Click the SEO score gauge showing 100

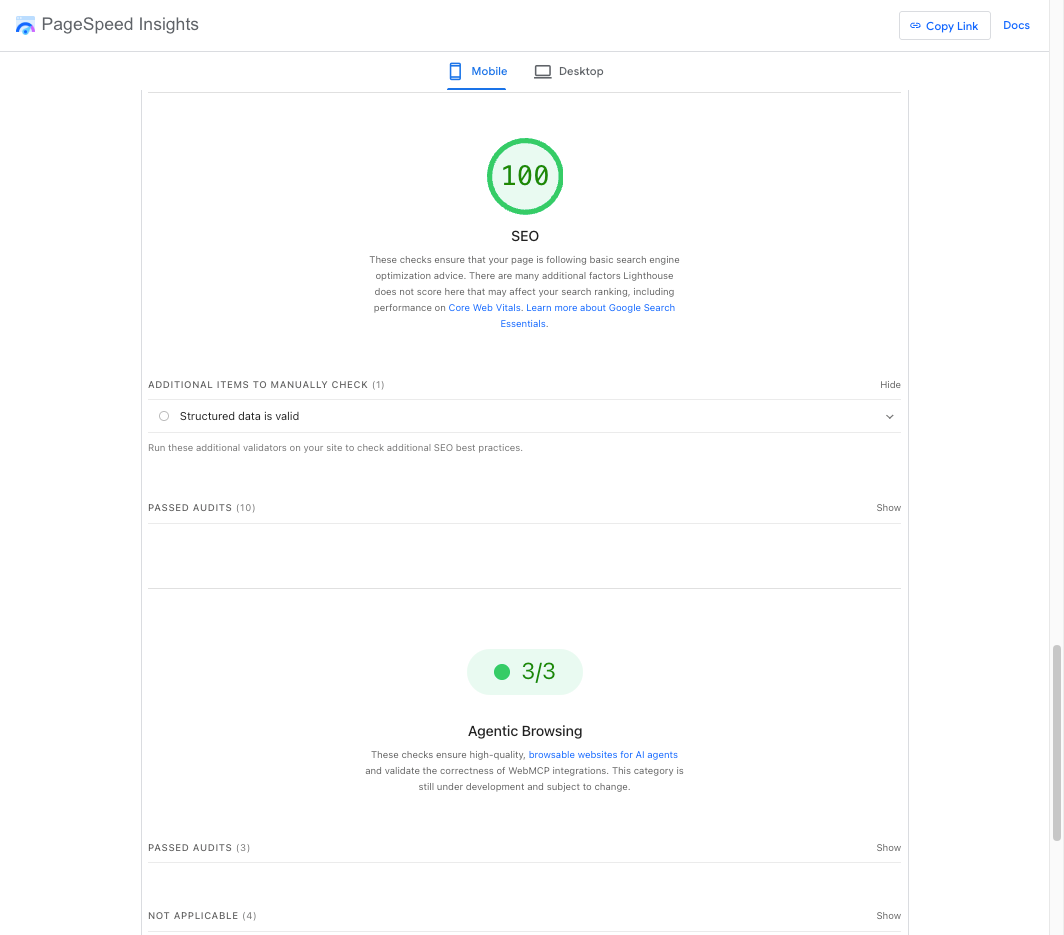point(525,176)
